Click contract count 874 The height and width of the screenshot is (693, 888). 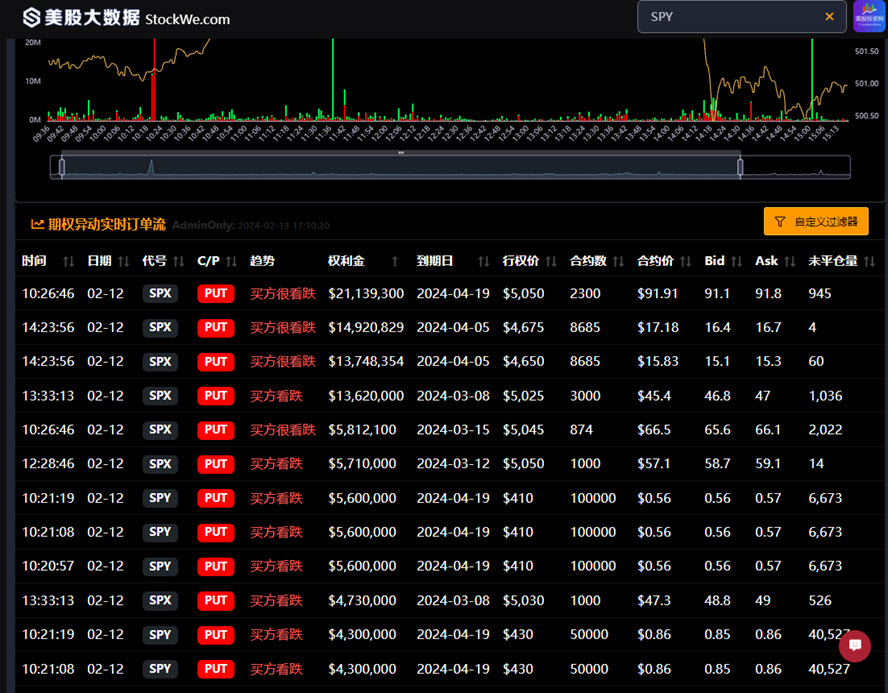[581, 430]
